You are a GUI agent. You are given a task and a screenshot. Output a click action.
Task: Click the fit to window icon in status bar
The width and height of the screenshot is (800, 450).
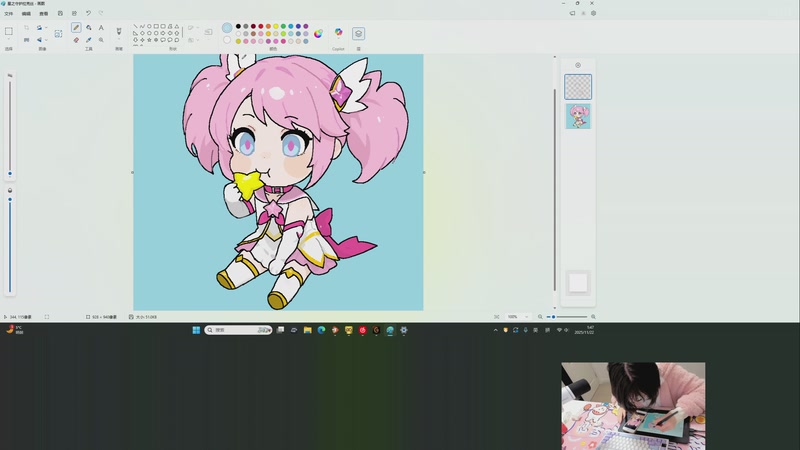[496, 317]
